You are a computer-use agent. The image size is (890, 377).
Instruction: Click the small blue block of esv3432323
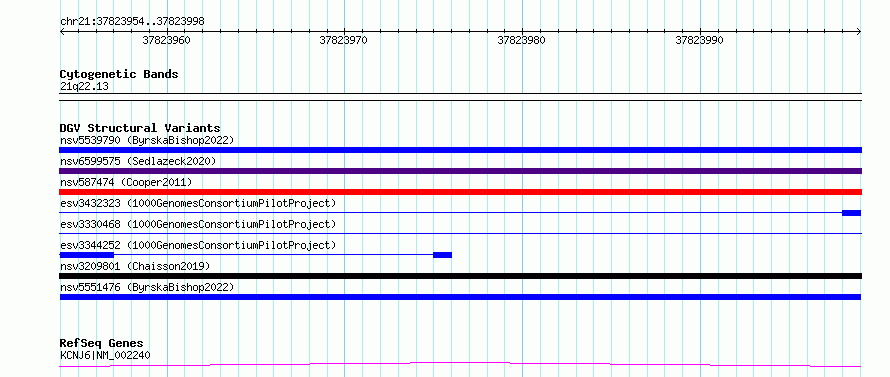click(851, 213)
